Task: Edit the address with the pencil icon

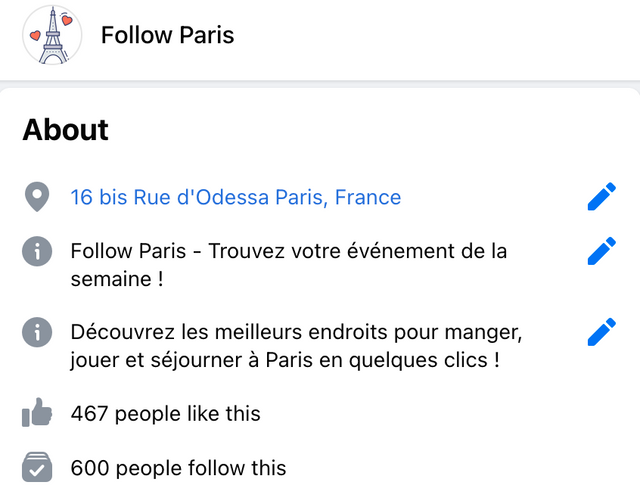Action: click(602, 197)
